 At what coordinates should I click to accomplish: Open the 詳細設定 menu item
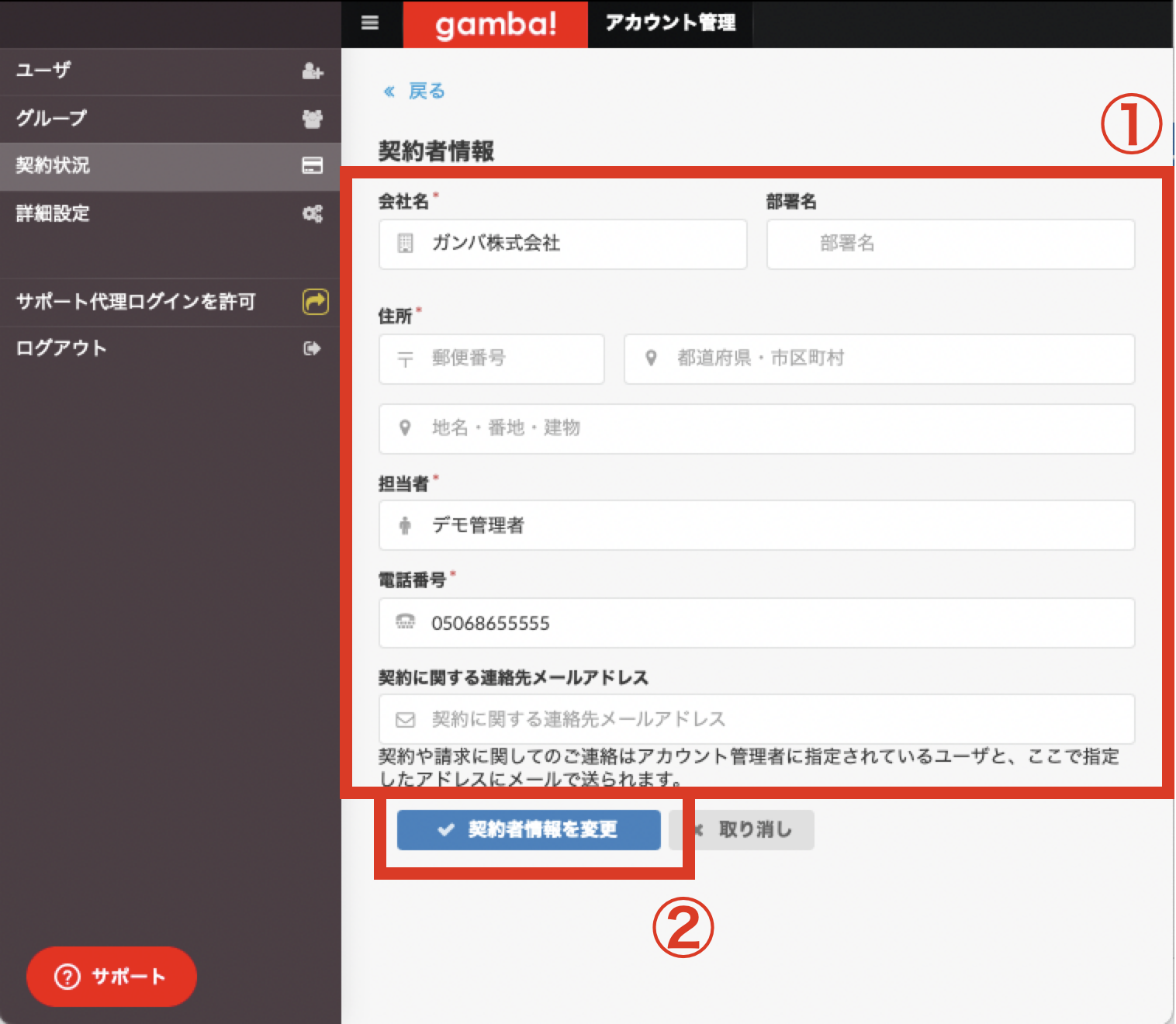pos(171,214)
